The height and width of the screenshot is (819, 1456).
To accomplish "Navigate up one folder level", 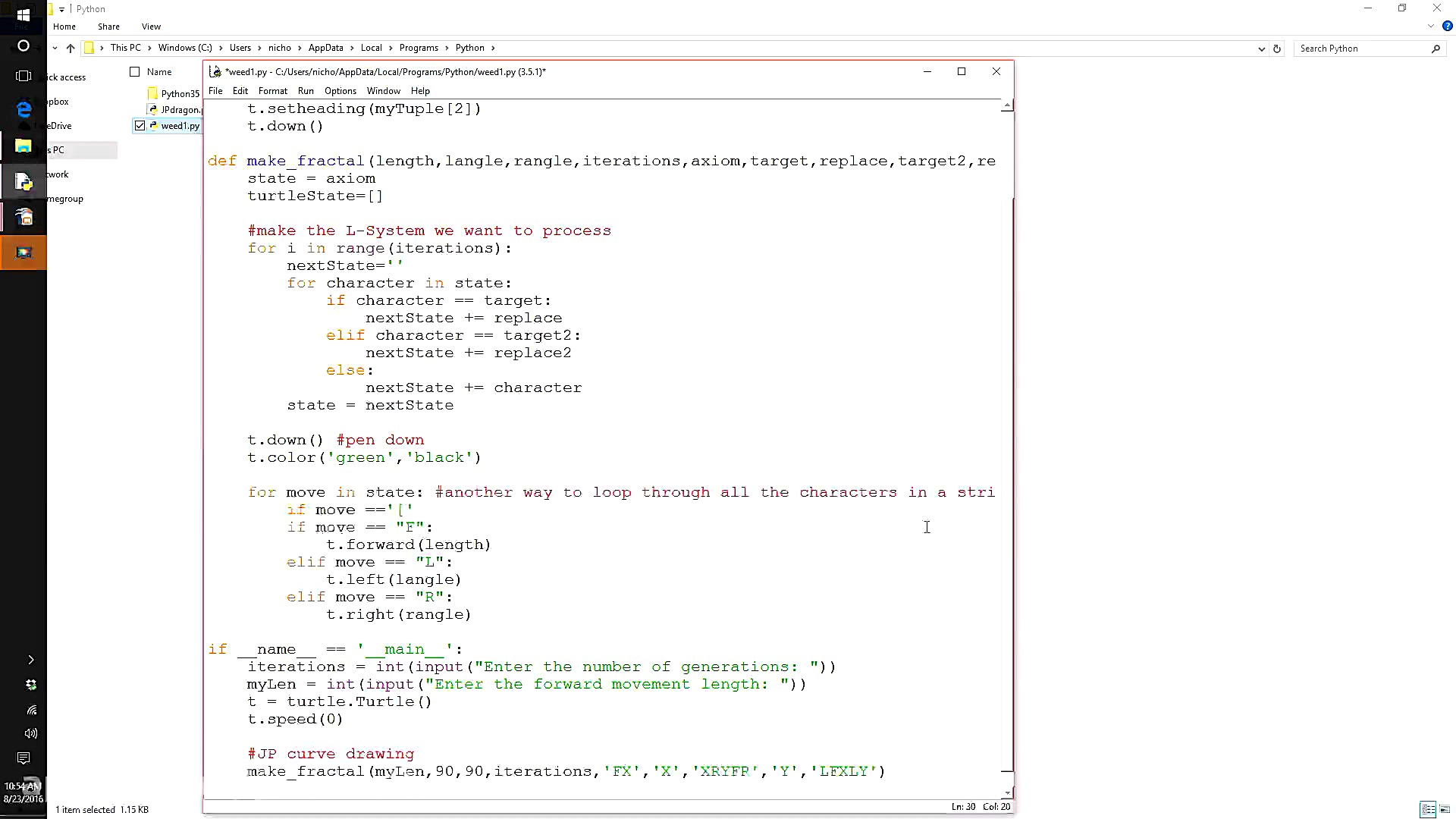I will (x=71, y=49).
